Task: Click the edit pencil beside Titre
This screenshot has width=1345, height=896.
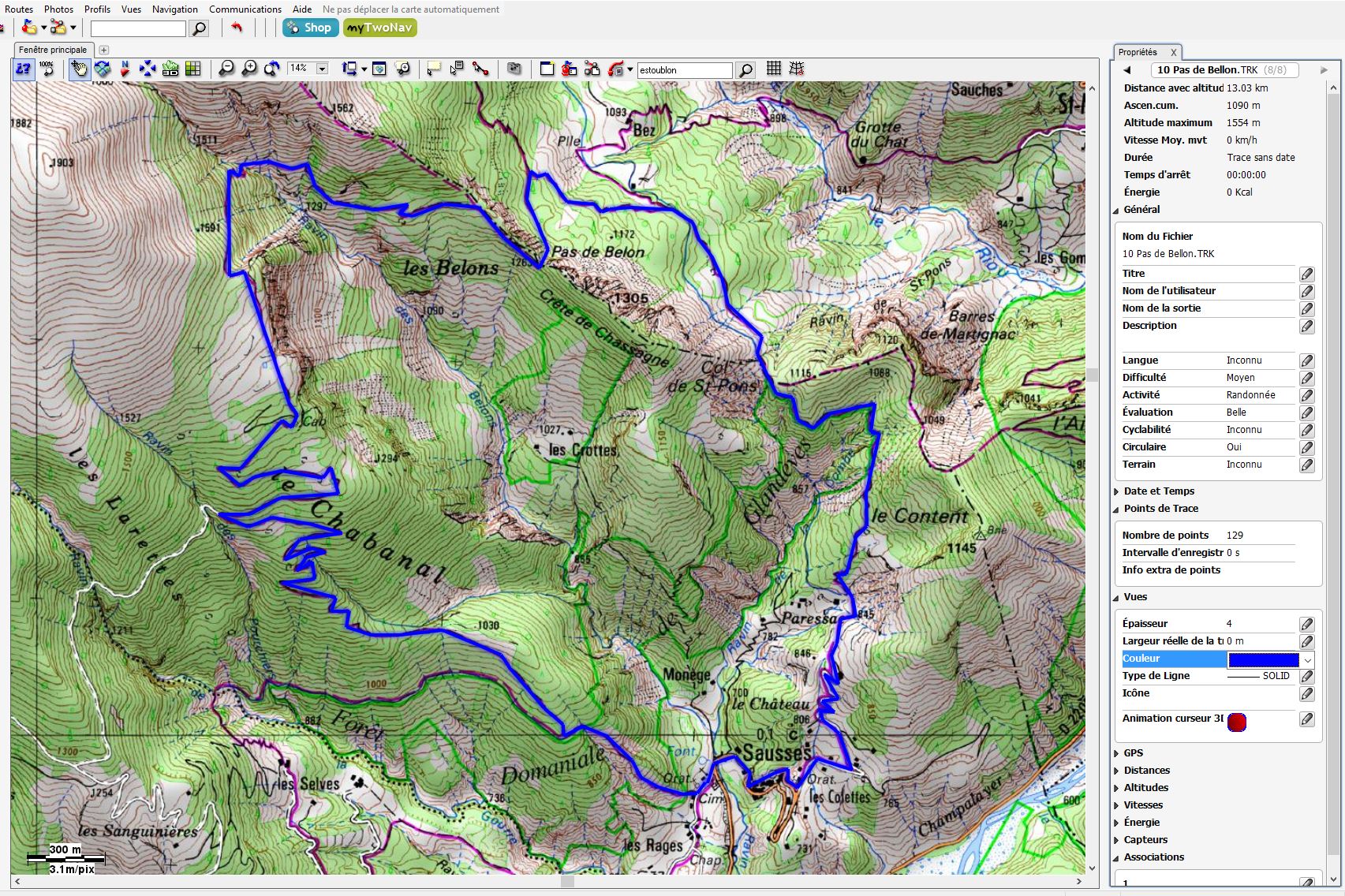Action: pos(1307,274)
